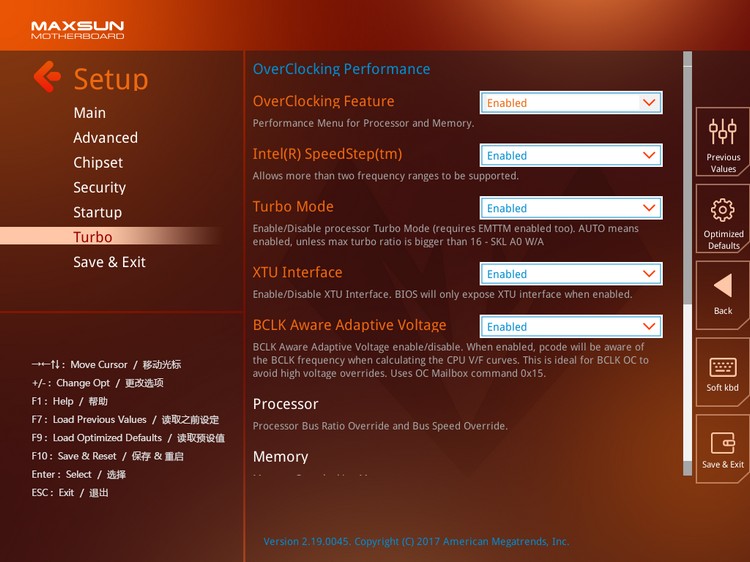The image size is (750, 562).
Task: Go to the Chipset menu
Action: point(98,163)
